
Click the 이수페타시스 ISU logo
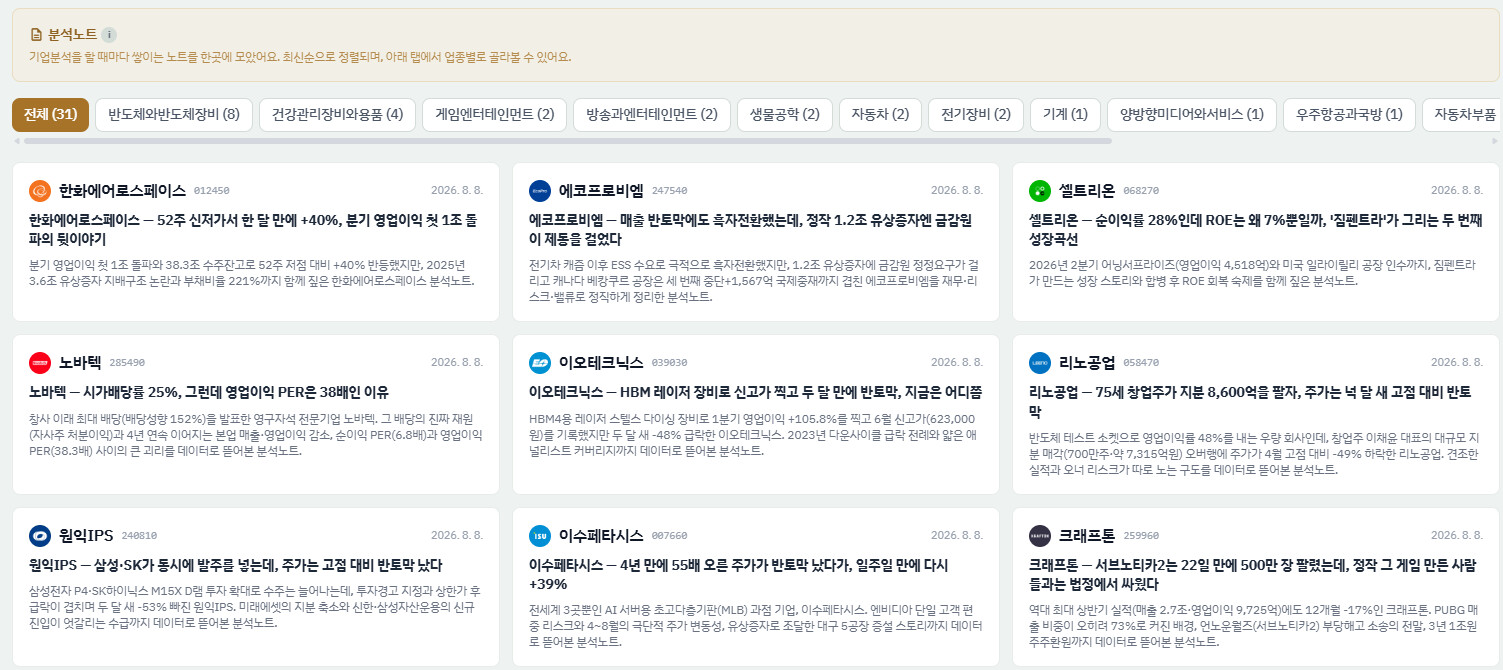540,536
